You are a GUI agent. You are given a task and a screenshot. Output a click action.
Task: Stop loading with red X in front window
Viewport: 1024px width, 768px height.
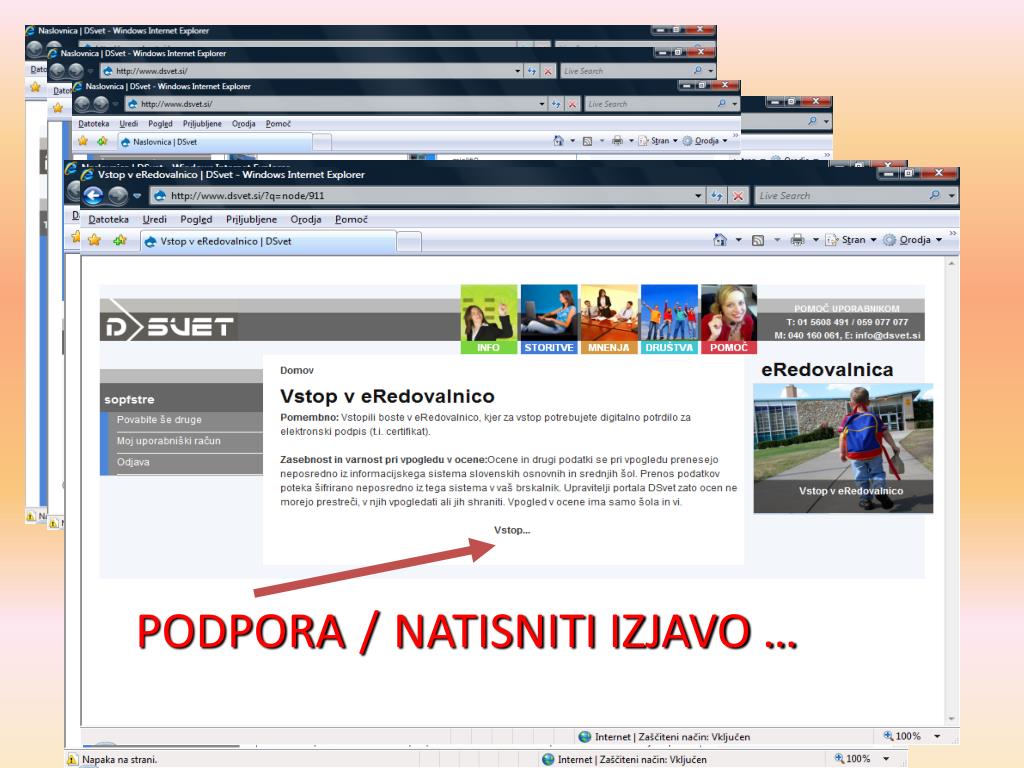point(738,196)
